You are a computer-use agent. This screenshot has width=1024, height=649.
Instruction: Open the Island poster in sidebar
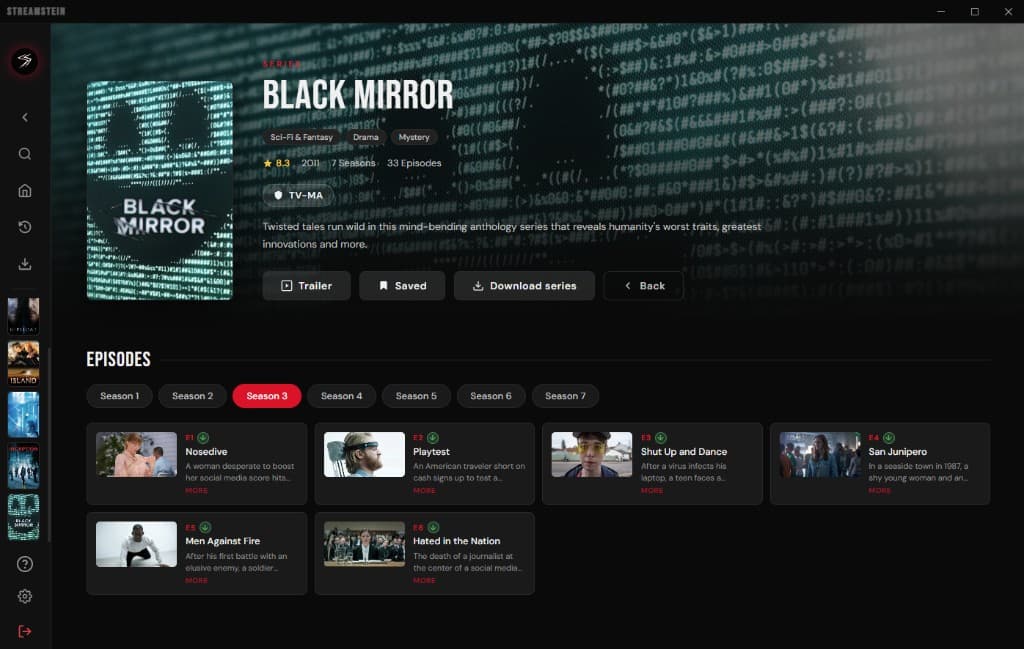click(24, 364)
